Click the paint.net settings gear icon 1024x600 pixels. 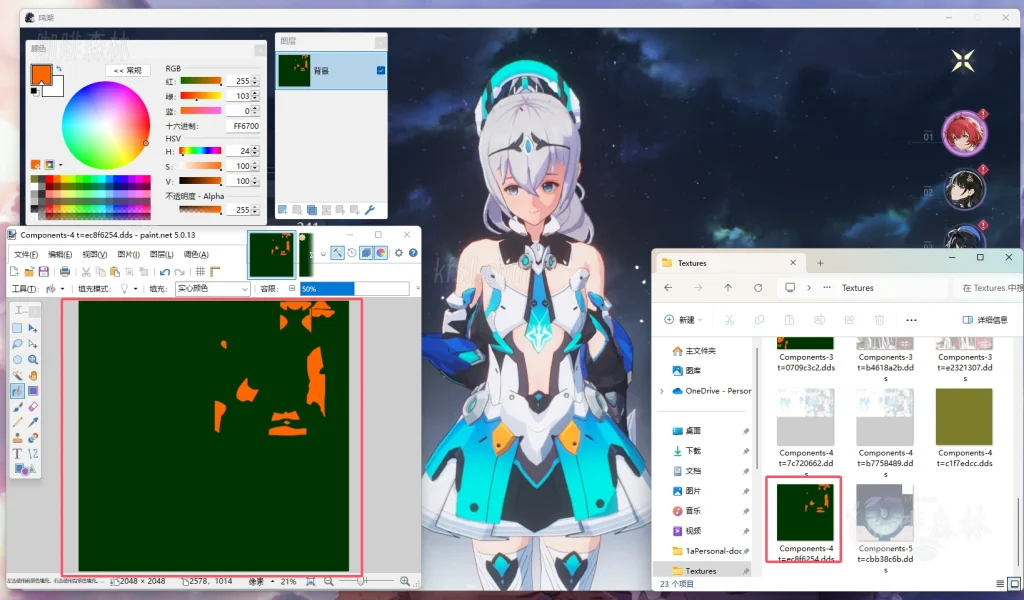click(x=399, y=252)
